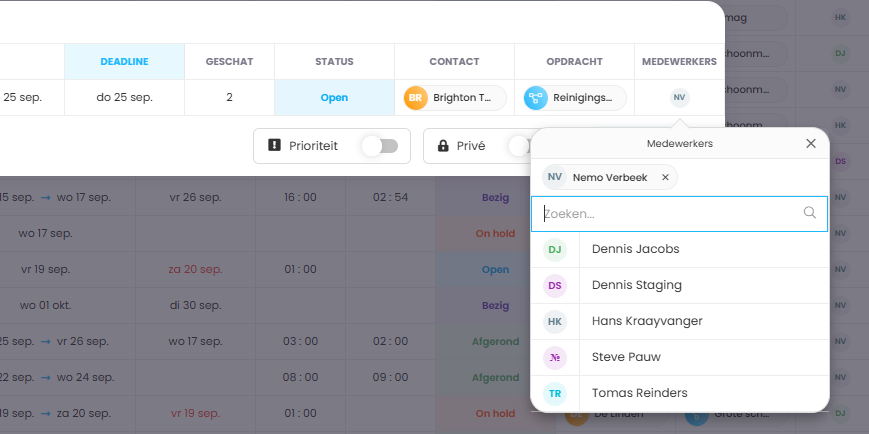Toggle the Prioriteit switch
869x434 pixels.
(380, 146)
